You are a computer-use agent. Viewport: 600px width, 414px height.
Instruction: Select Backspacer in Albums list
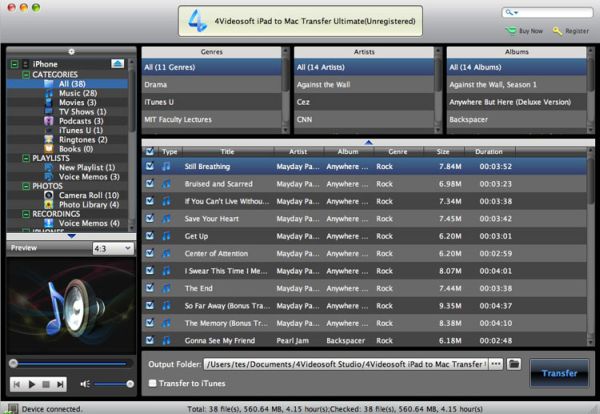pyautogui.click(x=517, y=119)
